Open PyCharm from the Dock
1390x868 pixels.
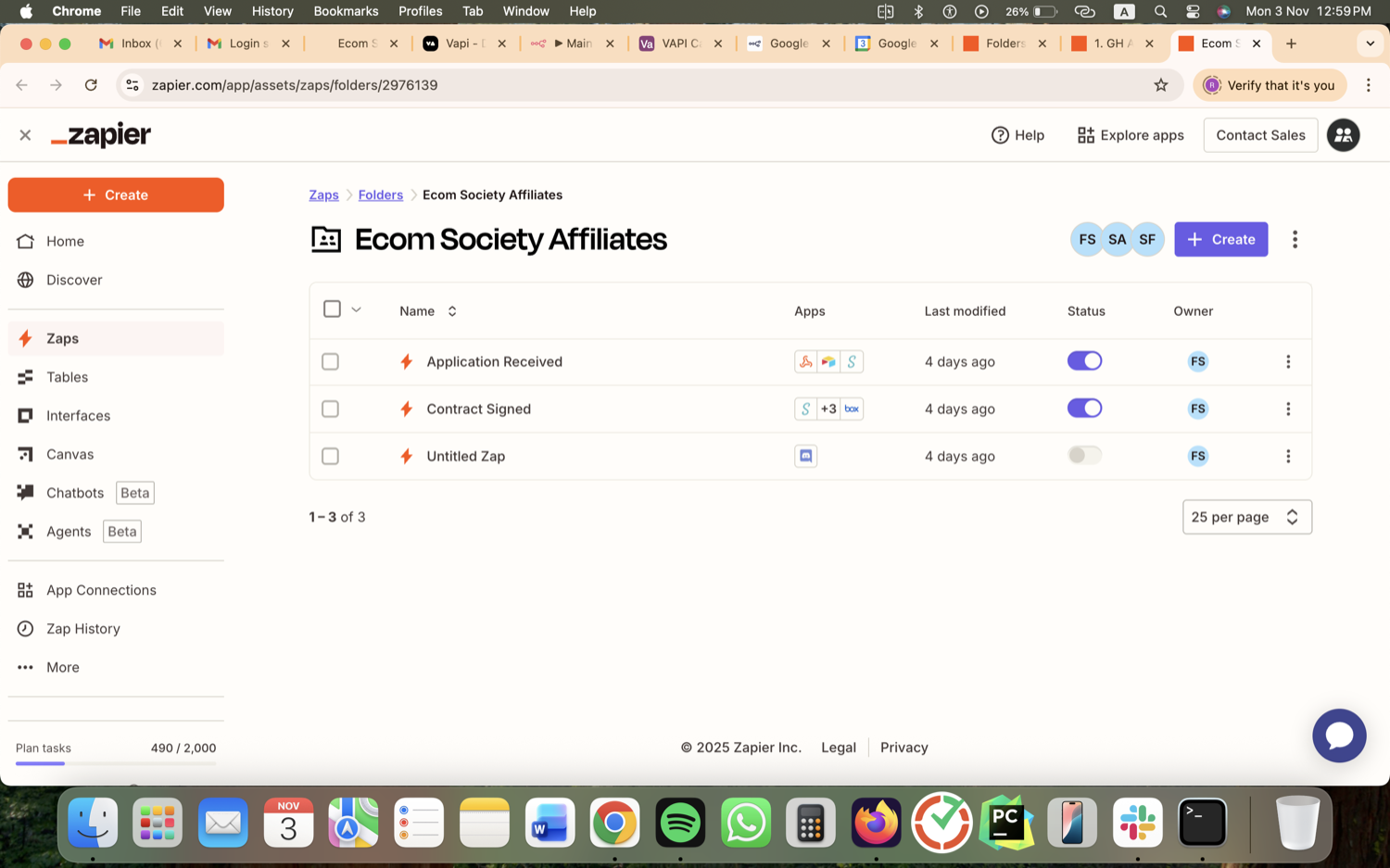click(1006, 823)
